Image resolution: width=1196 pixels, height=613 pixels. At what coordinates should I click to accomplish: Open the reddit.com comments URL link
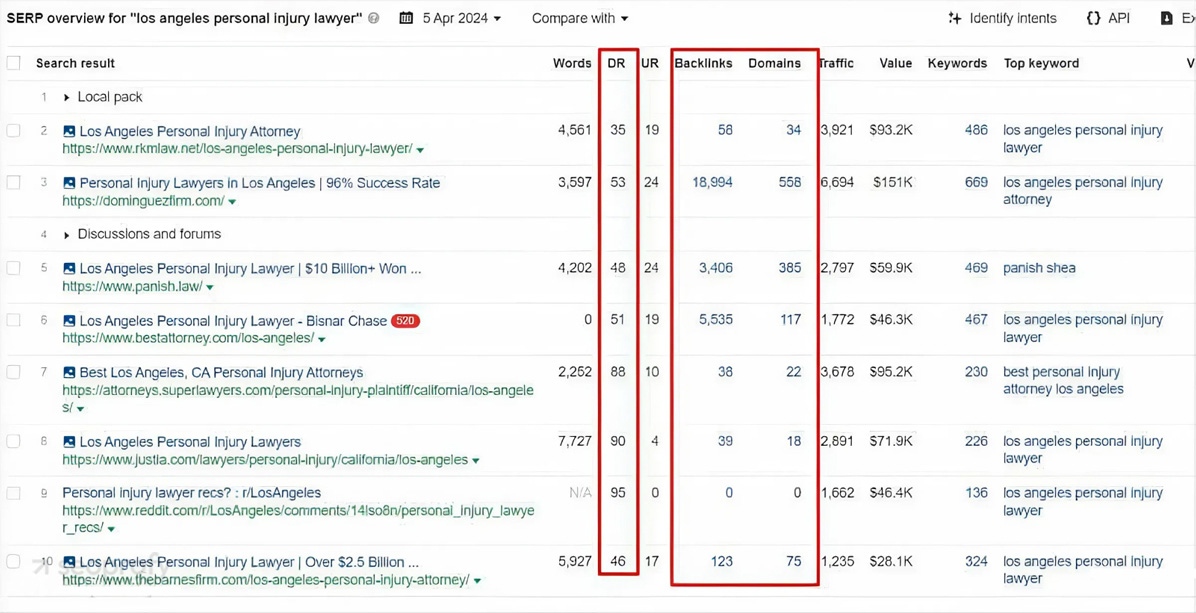point(298,519)
